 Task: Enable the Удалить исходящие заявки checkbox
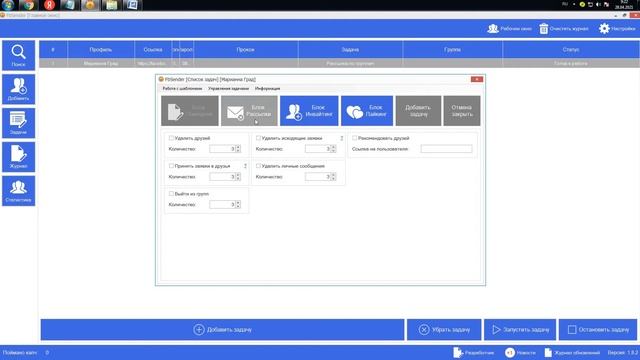258,138
